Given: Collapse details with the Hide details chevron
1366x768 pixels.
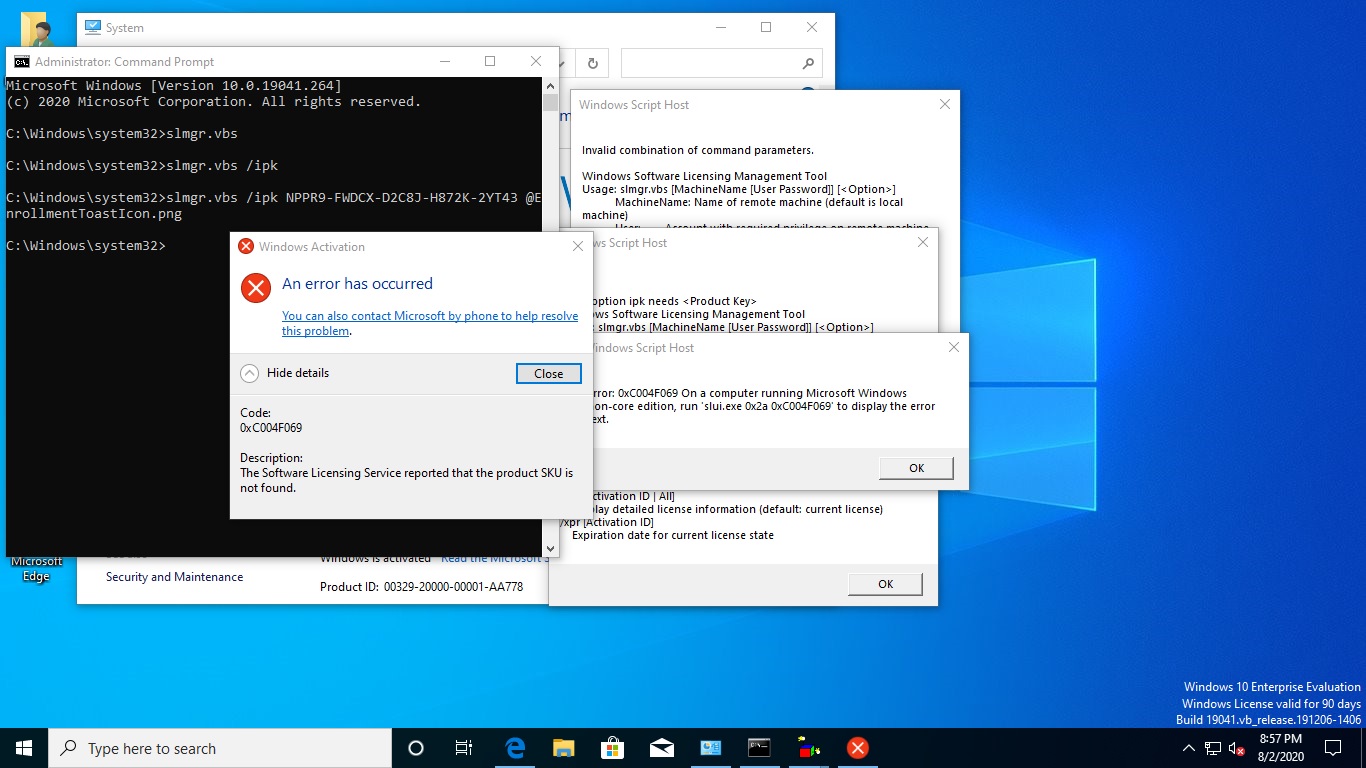Looking at the screenshot, I should coord(250,373).
